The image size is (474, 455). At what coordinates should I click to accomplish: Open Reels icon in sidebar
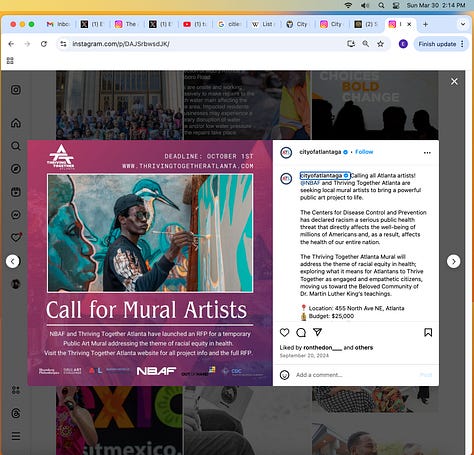click(x=16, y=192)
